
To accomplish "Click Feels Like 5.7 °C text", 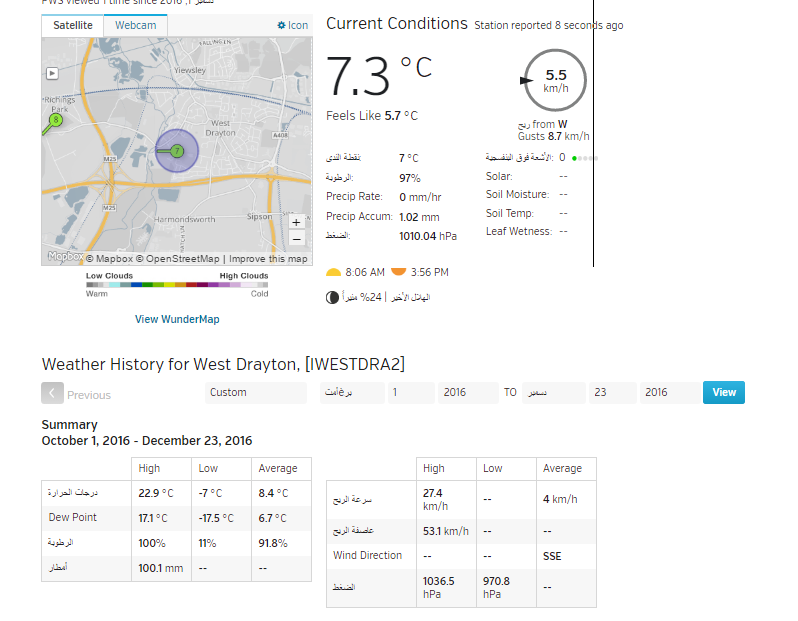I will [x=372, y=116].
